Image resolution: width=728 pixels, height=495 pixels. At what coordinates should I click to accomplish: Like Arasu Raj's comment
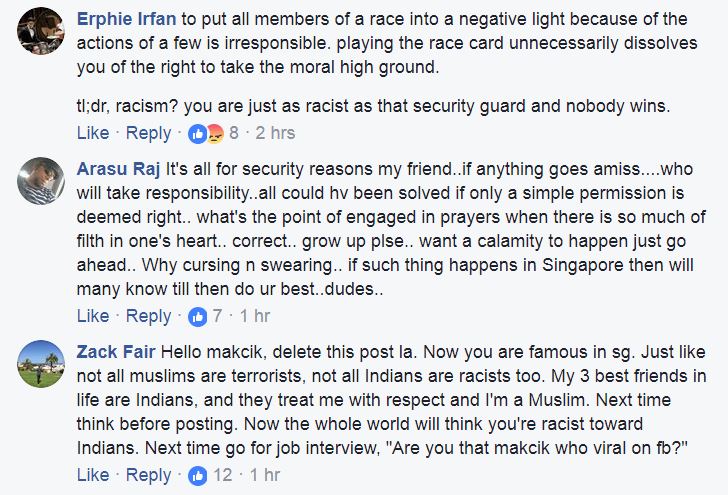(x=93, y=316)
